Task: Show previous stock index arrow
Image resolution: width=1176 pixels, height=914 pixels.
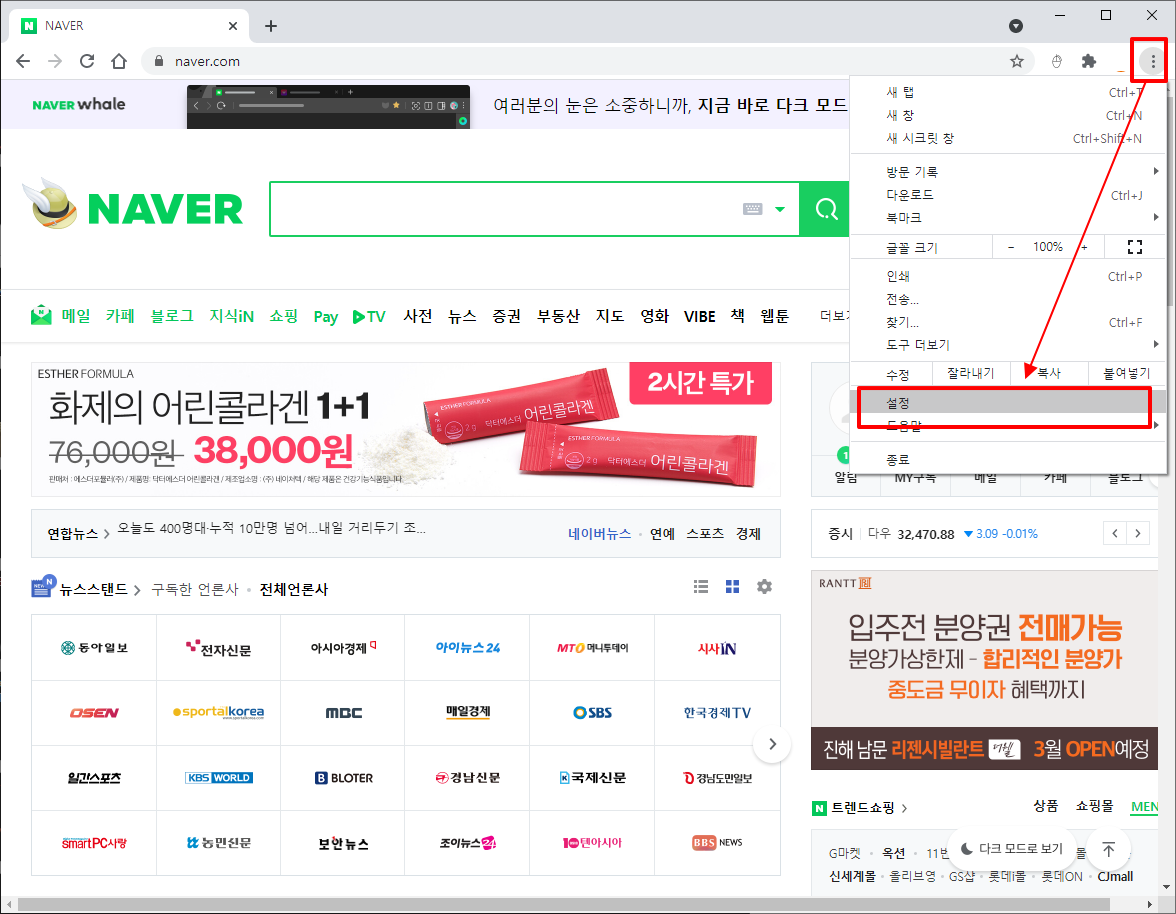Action: point(1115,533)
